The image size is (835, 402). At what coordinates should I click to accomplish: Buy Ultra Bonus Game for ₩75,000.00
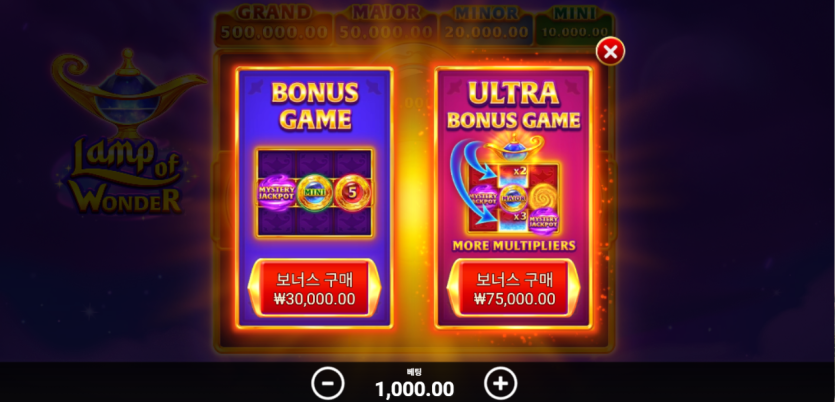514,289
